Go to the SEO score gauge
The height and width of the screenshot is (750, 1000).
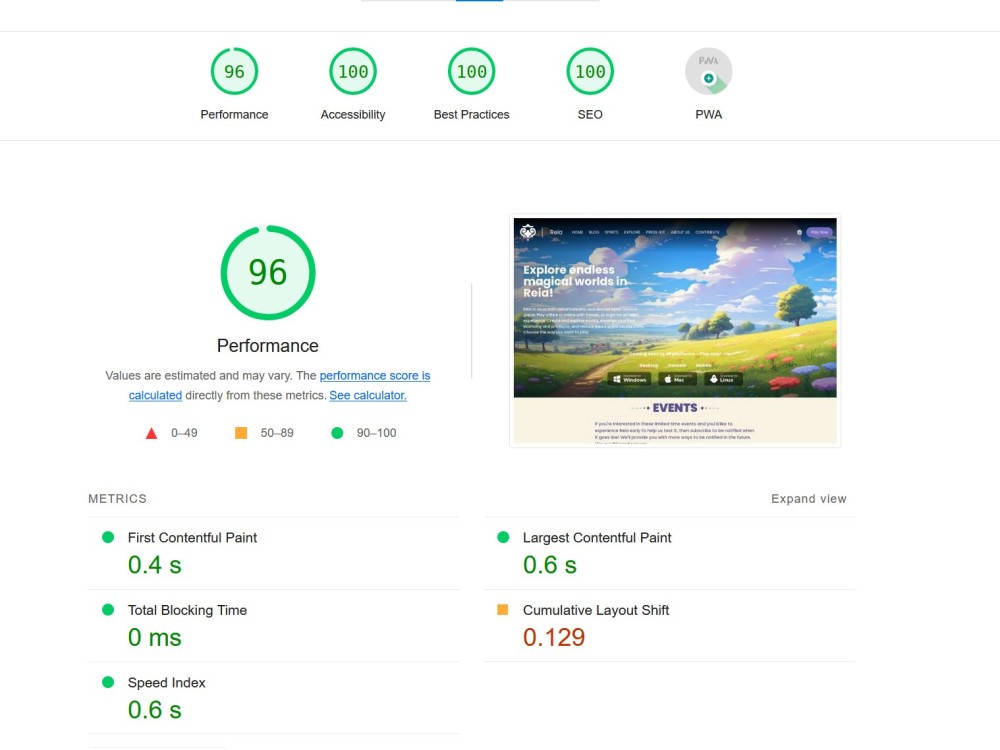click(590, 71)
